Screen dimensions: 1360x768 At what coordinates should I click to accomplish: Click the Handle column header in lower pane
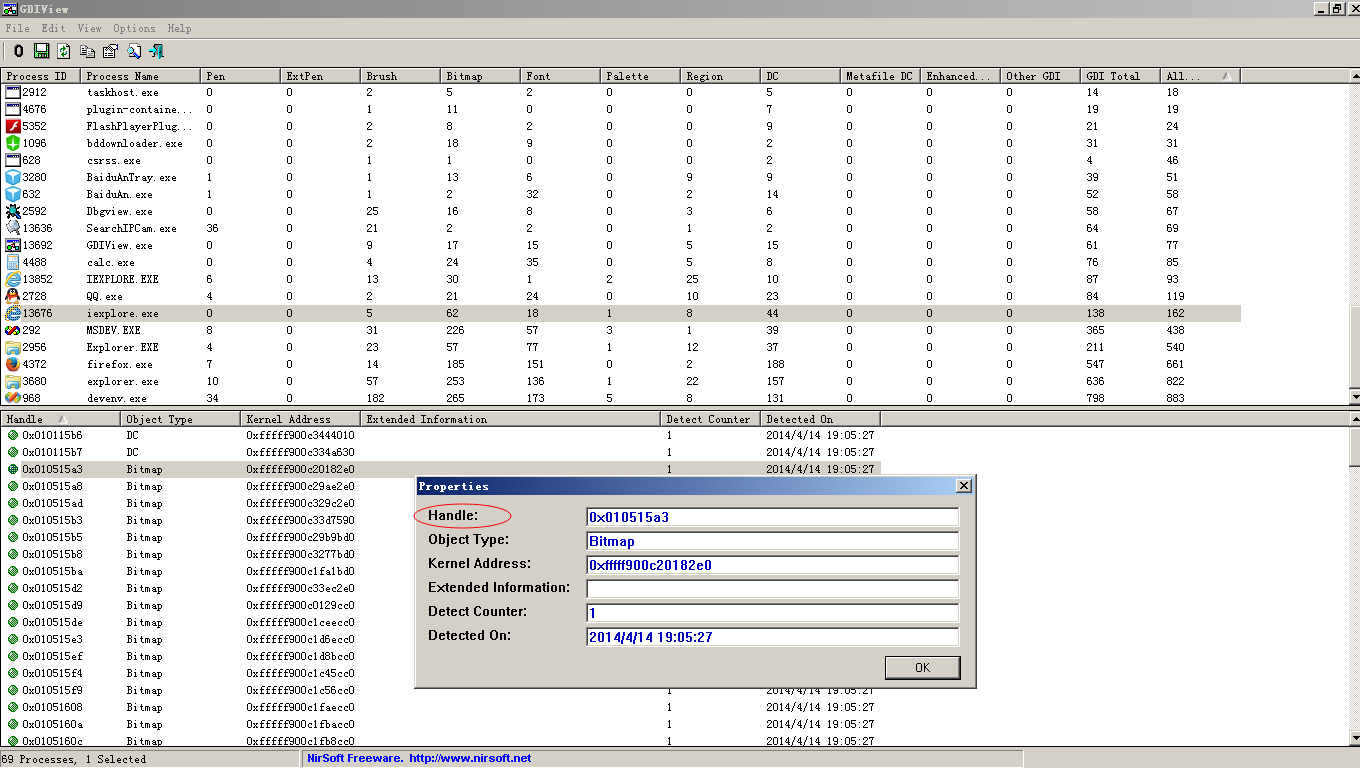coord(61,419)
